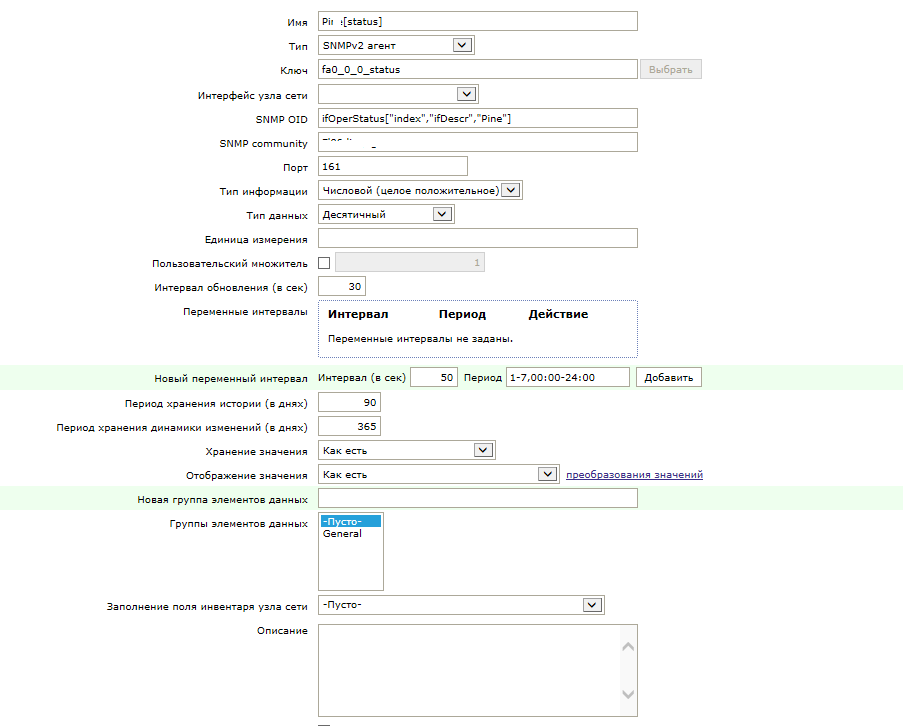Click the Описание scrollbar up arrow
The image size is (903, 726).
pyautogui.click(x=628, y=647)
